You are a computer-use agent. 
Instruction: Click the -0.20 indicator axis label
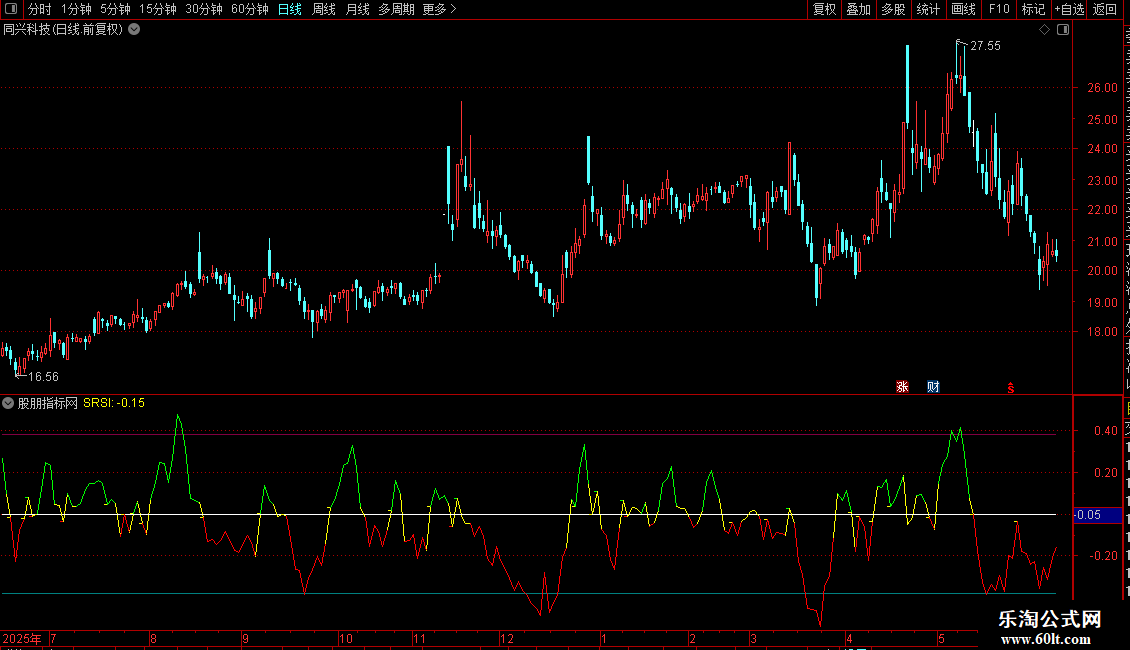pos(1103,556)
